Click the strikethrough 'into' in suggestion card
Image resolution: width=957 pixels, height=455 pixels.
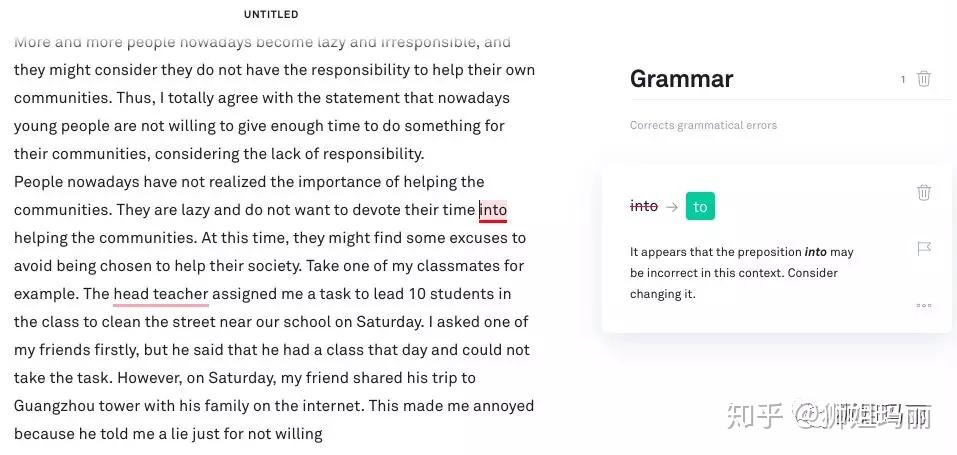[x=644, y=207]
